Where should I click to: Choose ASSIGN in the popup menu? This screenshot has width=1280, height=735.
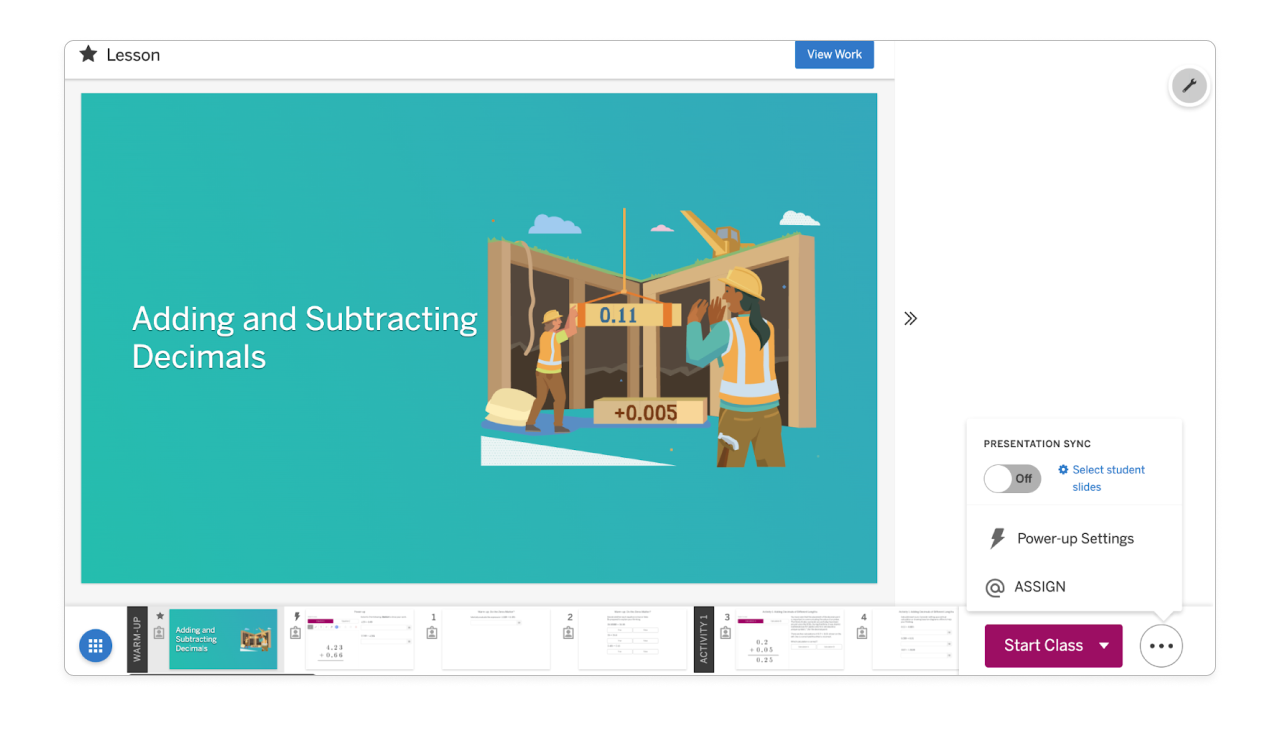coord(1039,587)
